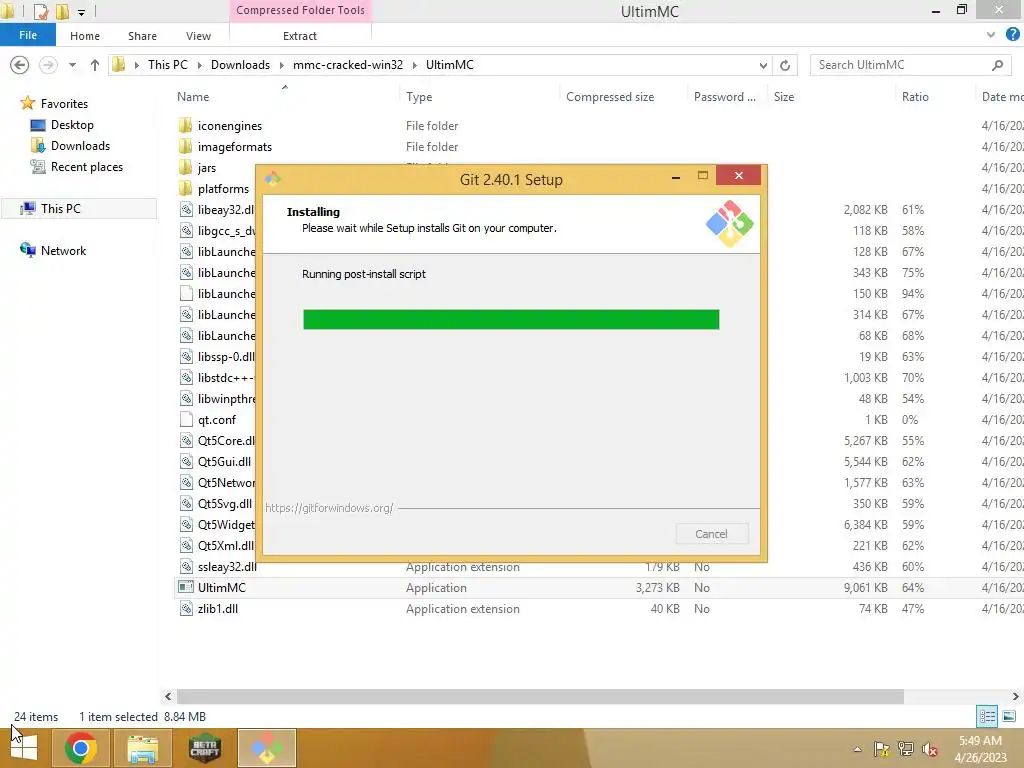The height and width of the screenshot is (768, 1024).
Task: Select Network in navigation pane
Action: coord(63,250)
